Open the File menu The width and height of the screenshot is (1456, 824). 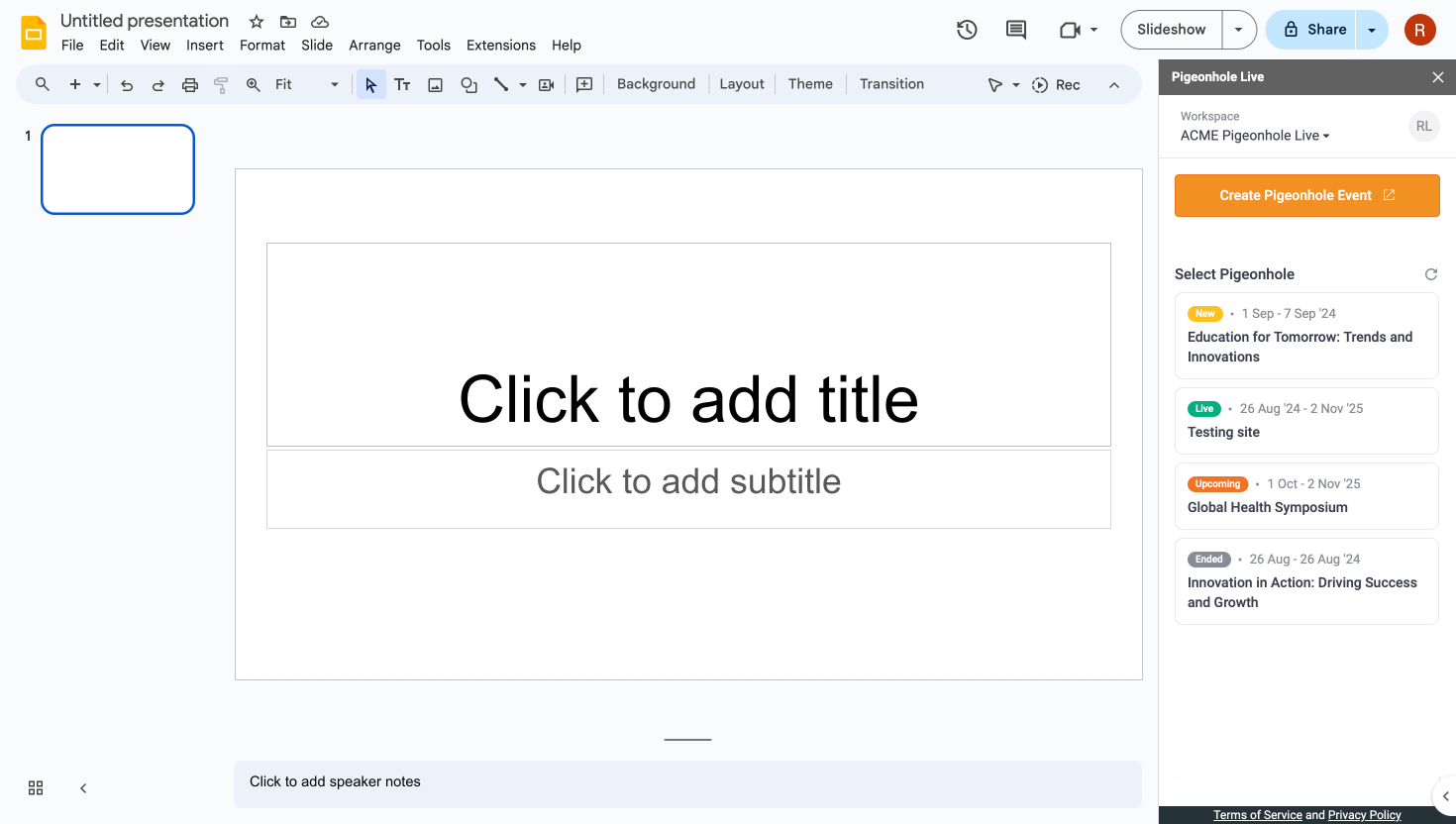72,46
